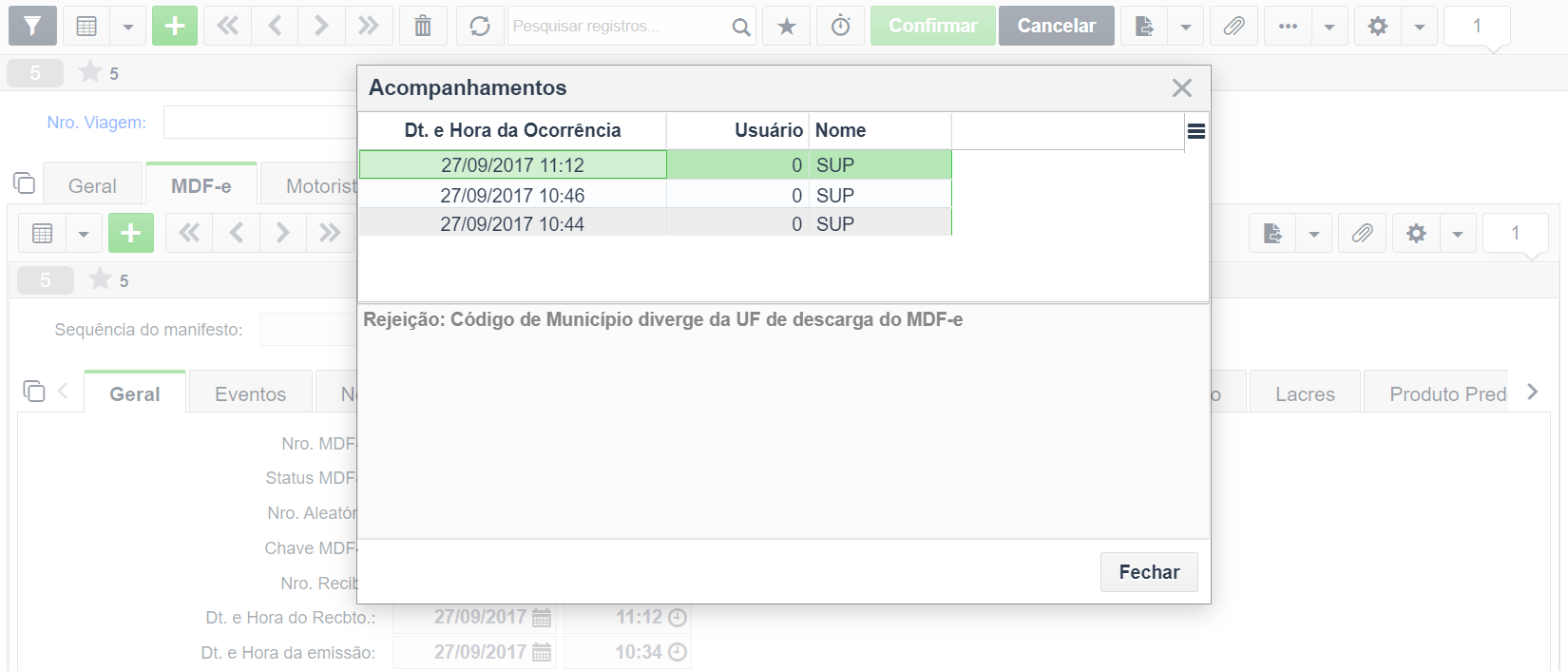This screenshot has height=671, width=1568.
Task: Expand grid view dropdown in top toolbar
Action: click(x=127, y=26)
